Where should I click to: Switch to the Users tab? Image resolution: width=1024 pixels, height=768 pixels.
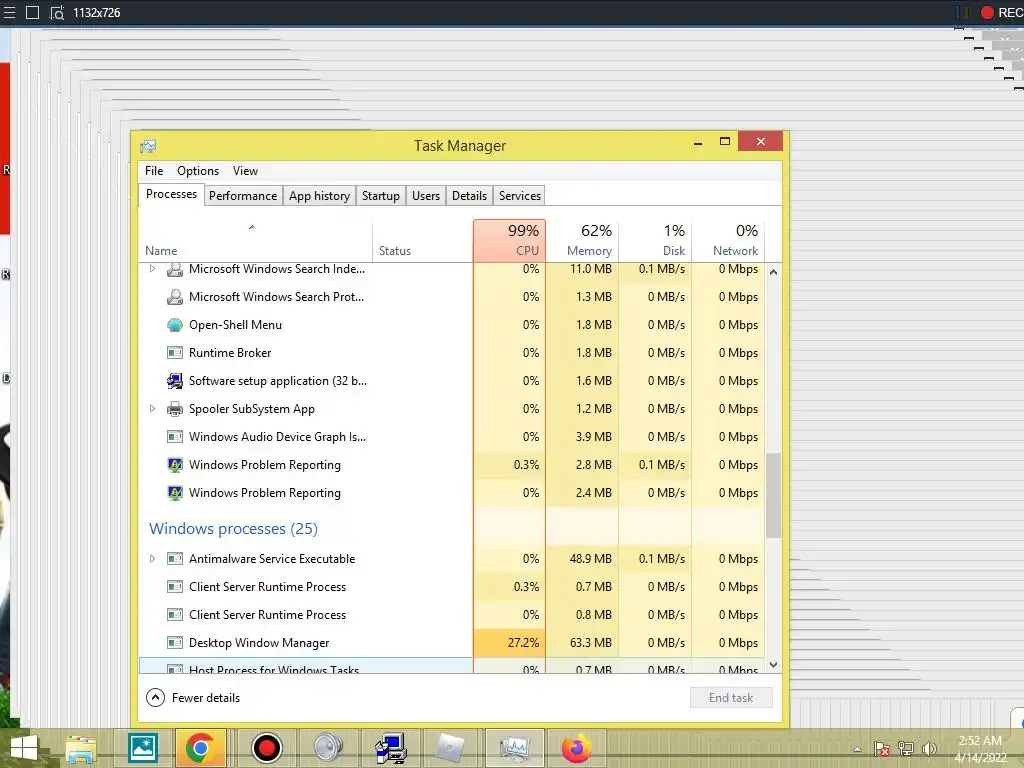click(x=426, y=196)
